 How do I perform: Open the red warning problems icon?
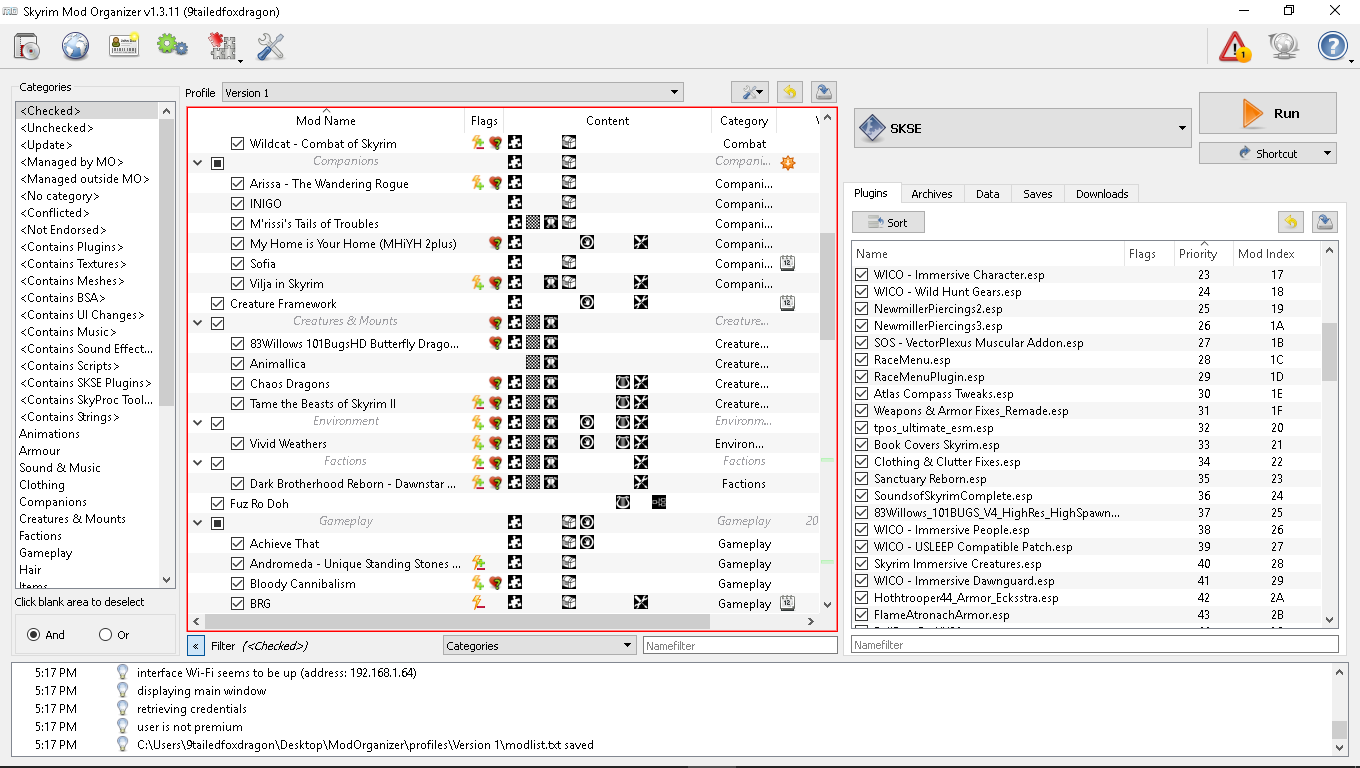pos(1236,46)
